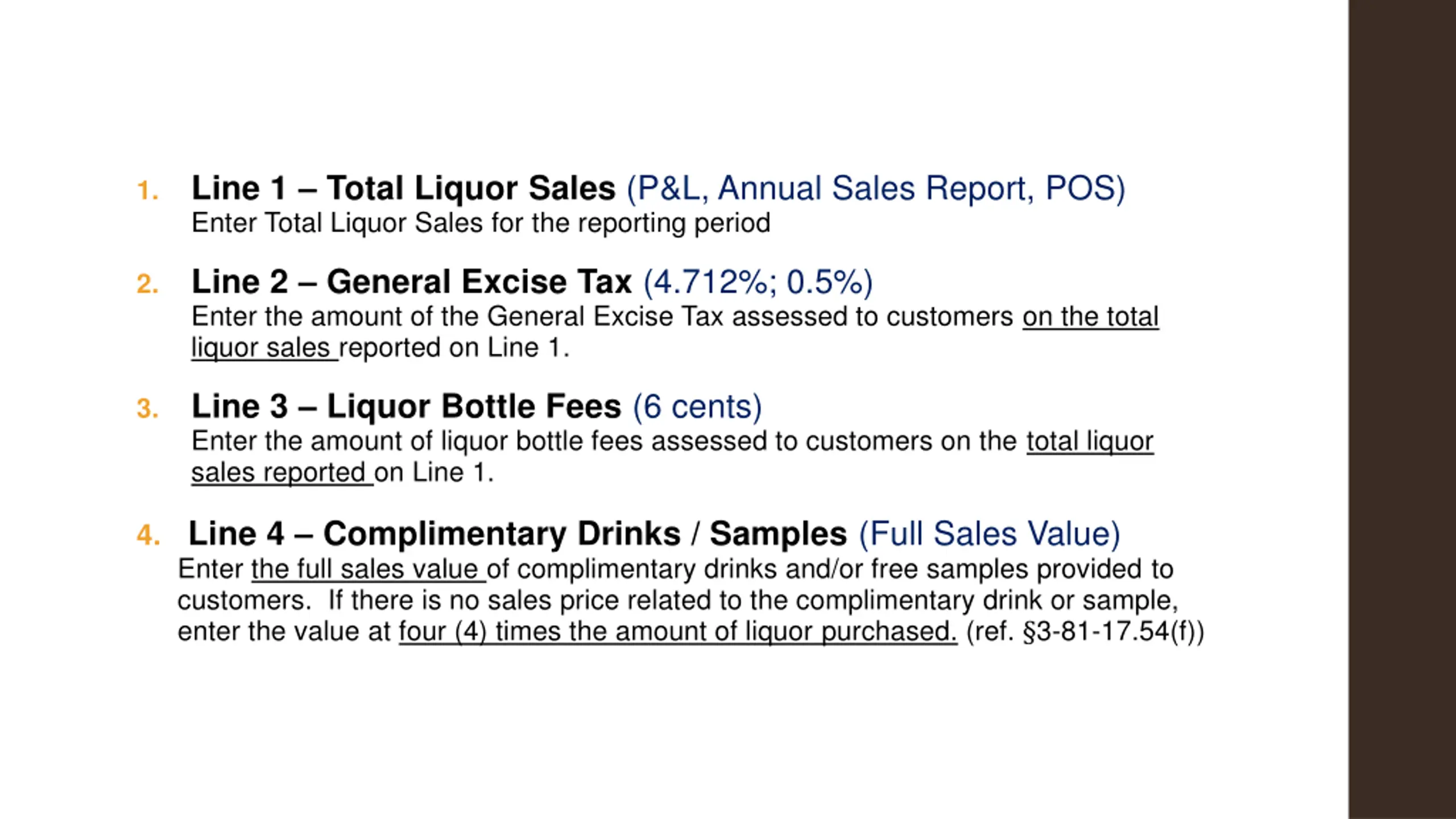Viewport: 1456px width, 819px height.
Task: Click the 'Line 3 – Liquor Bottle Fees' heading
Action: pos(407,406)
